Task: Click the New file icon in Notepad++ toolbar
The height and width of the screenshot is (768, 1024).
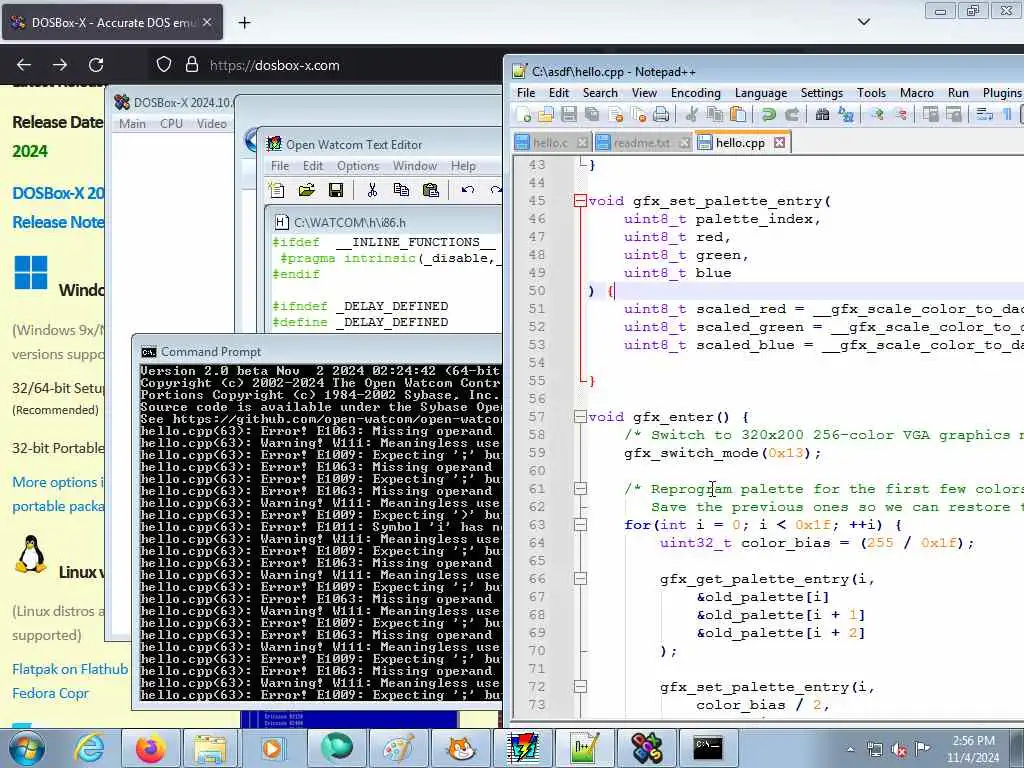Action: 523,115
